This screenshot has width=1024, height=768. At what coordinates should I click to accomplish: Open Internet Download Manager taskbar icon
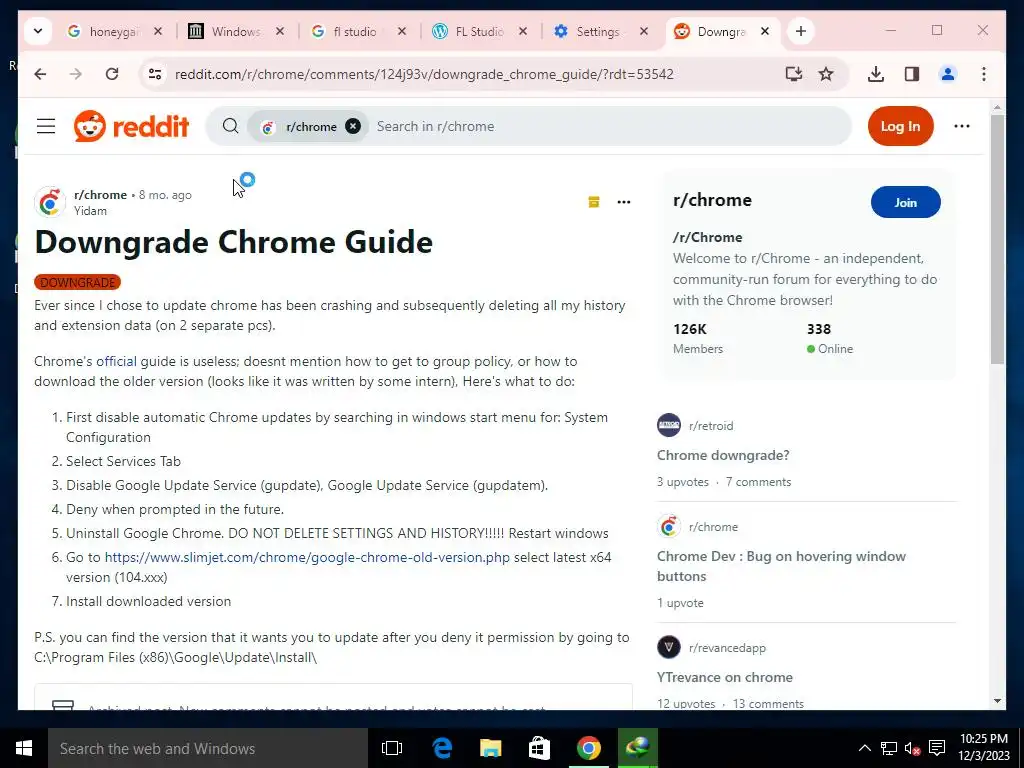tap(637, 748)
